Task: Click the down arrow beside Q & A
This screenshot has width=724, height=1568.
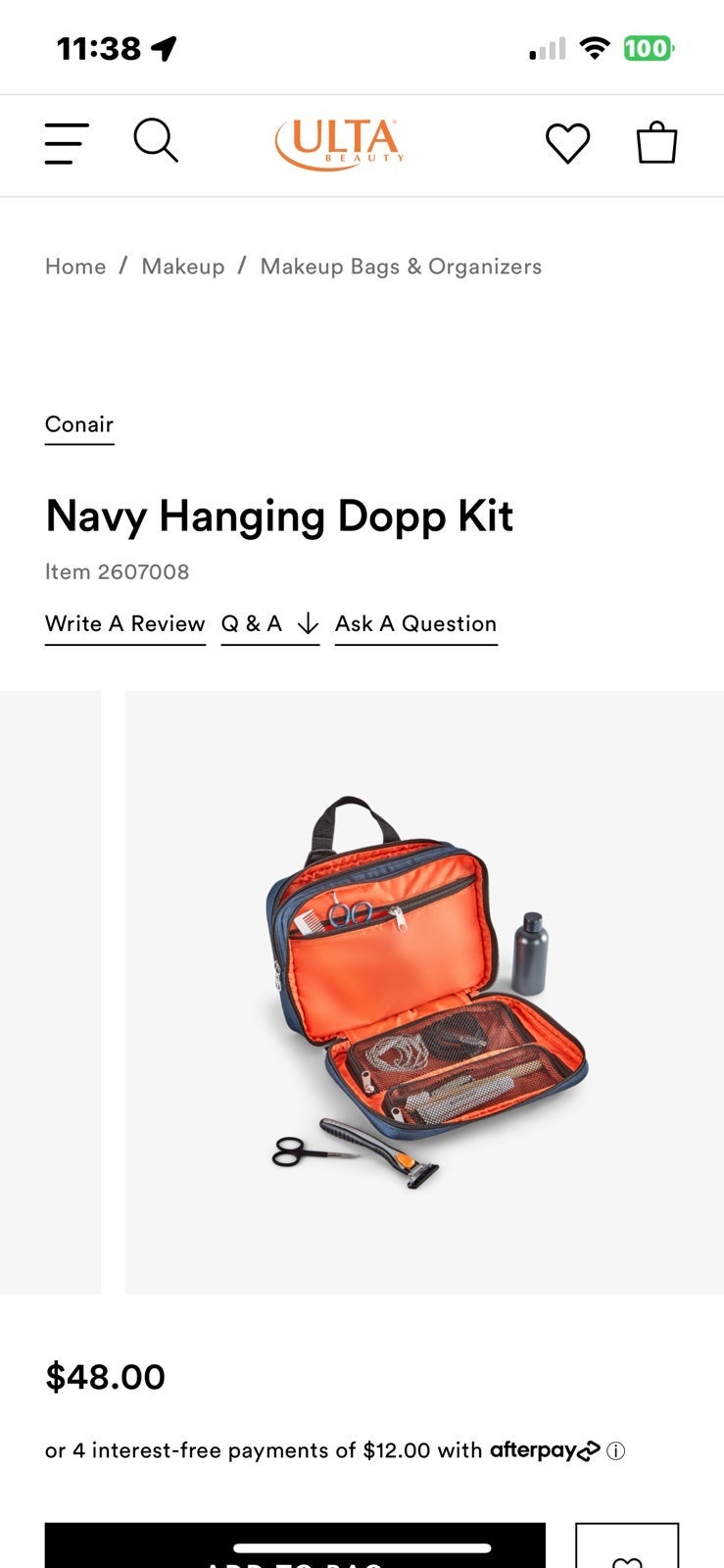Action: pyautogui.click(x=308, y=624)
